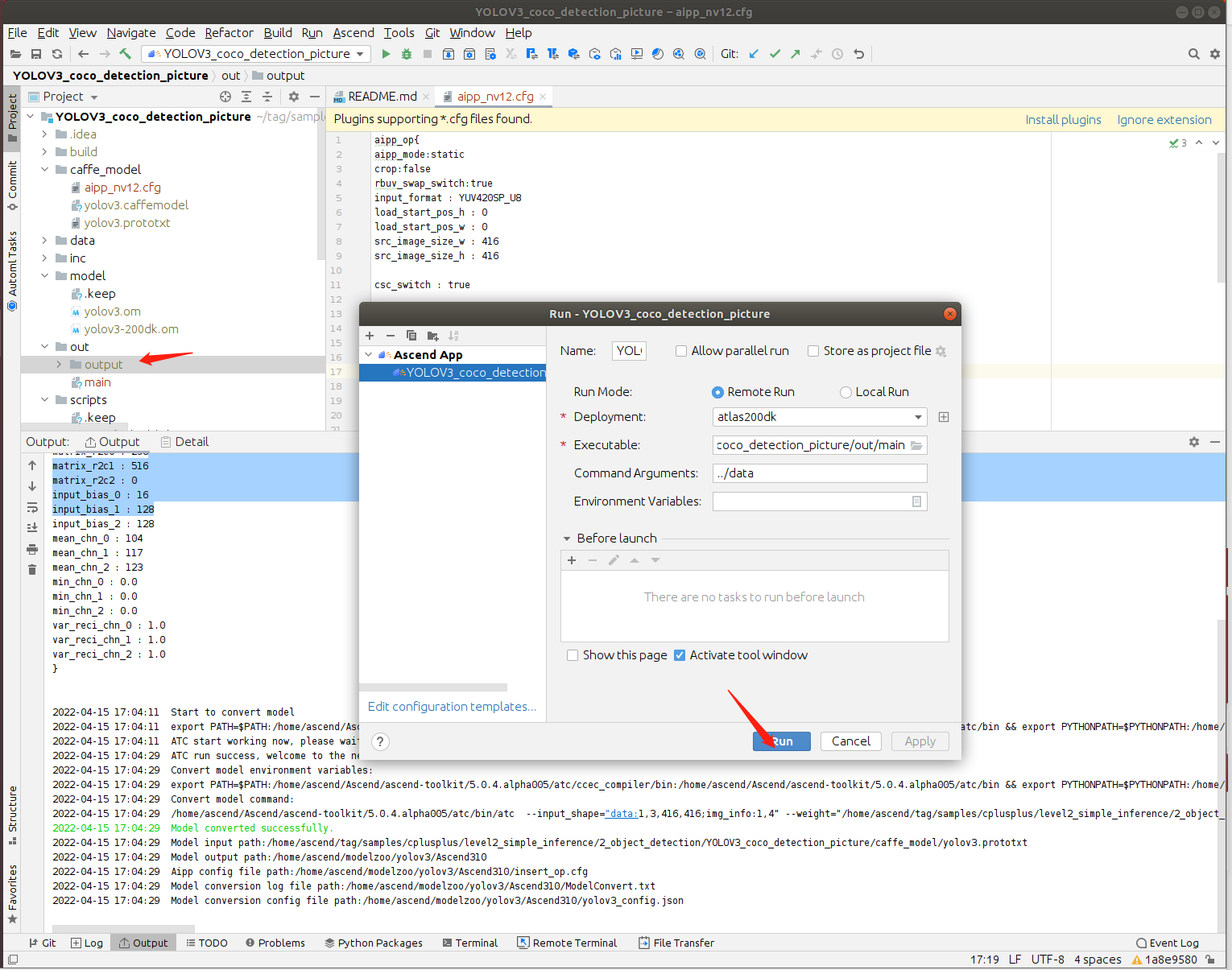Uncheck Activate tool window checkbox

(x=679, y=655)
